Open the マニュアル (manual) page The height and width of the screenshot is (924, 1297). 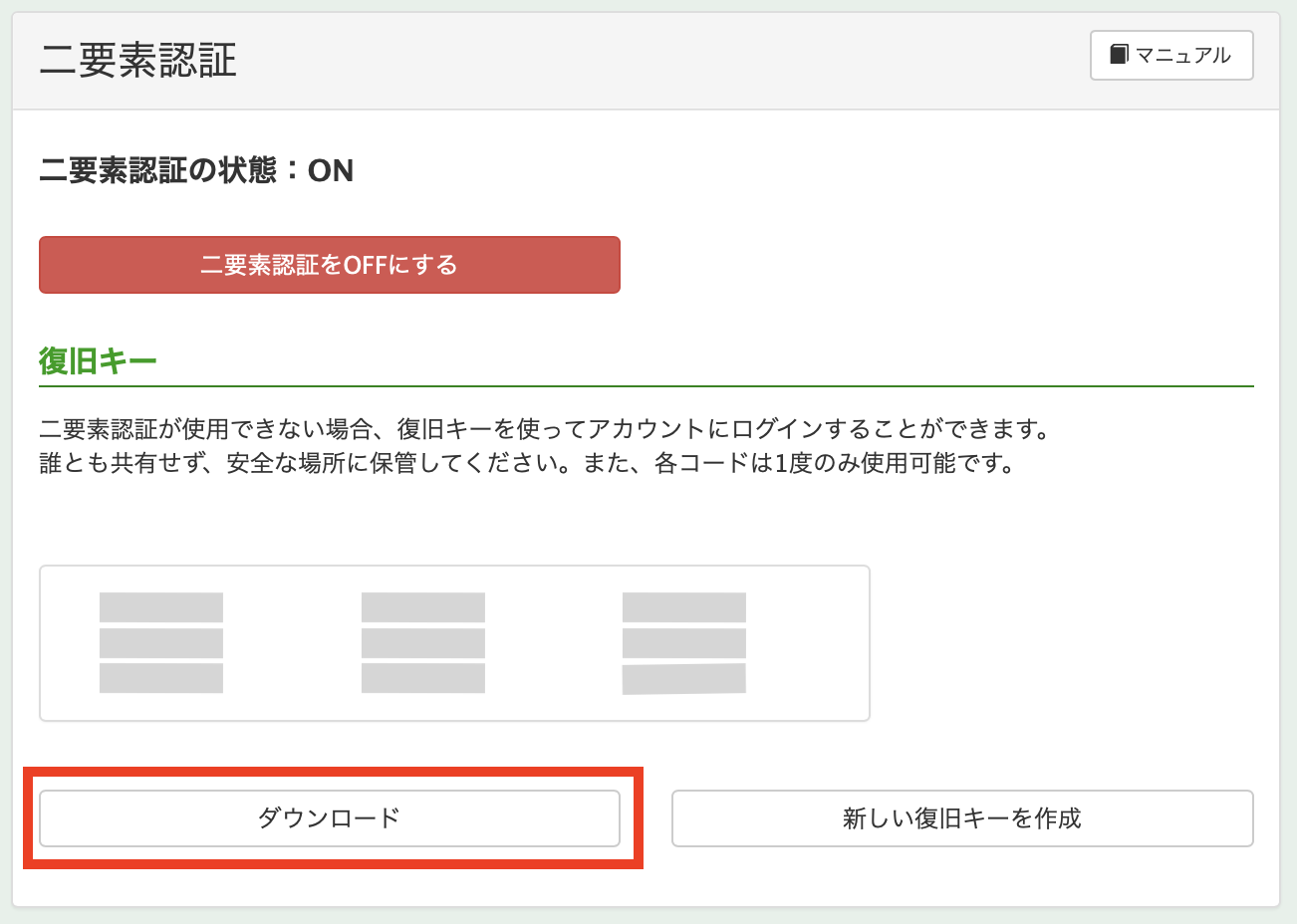[x=1171, y=55]
